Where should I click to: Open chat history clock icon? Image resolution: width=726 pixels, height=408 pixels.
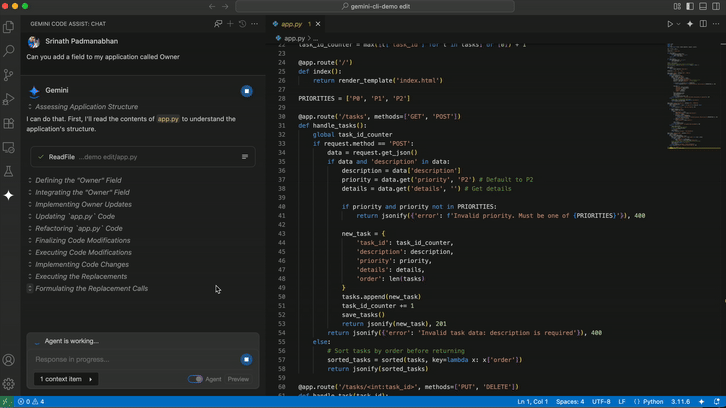[242, 23]
